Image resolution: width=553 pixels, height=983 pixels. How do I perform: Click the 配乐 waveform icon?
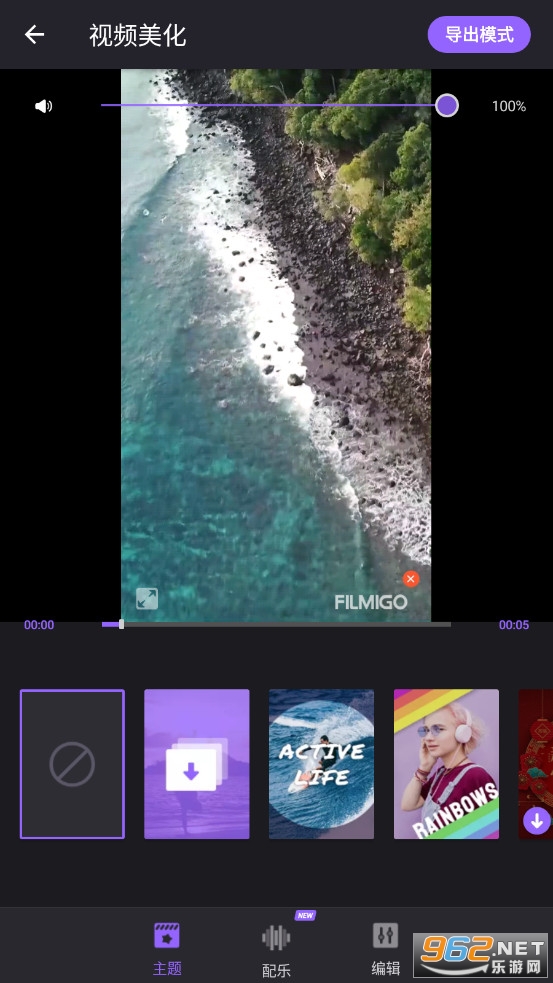pos(276,937)
